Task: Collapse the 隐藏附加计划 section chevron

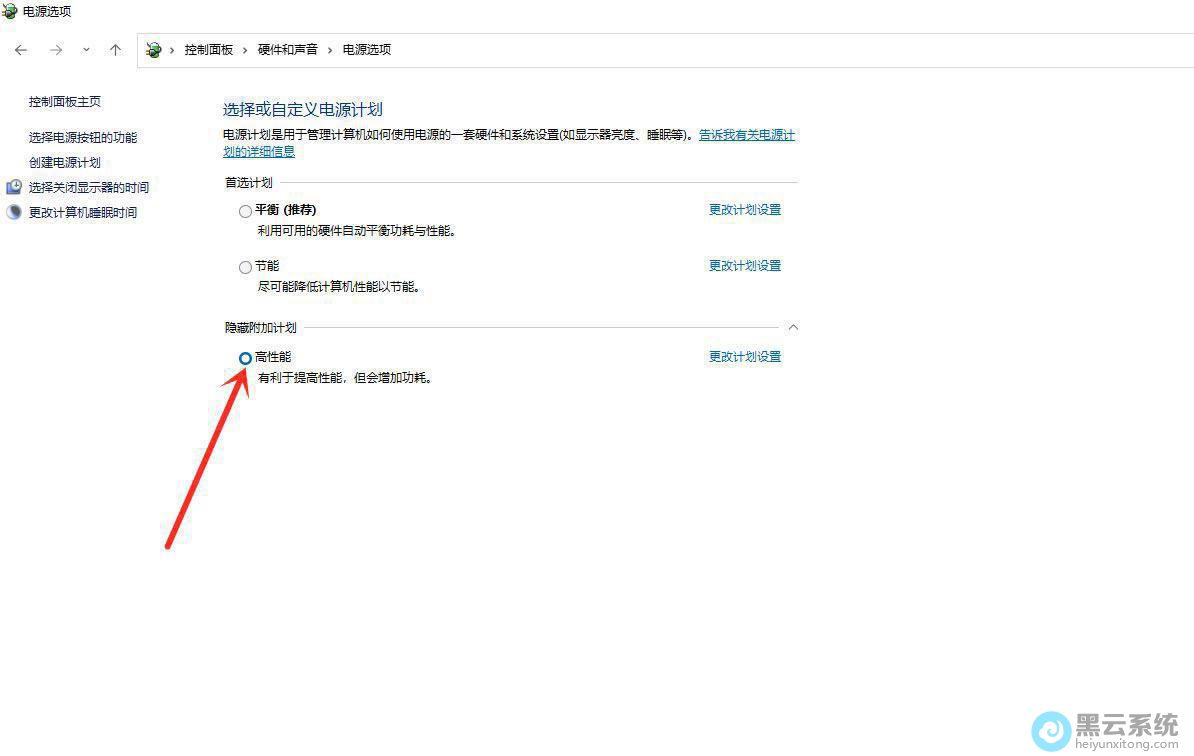Action: pos(793,327)
